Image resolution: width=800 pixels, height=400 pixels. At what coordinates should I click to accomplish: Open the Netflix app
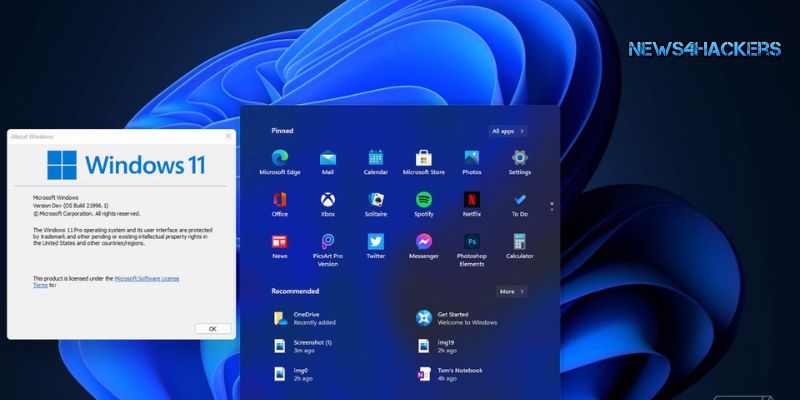(x=471, y=200)
